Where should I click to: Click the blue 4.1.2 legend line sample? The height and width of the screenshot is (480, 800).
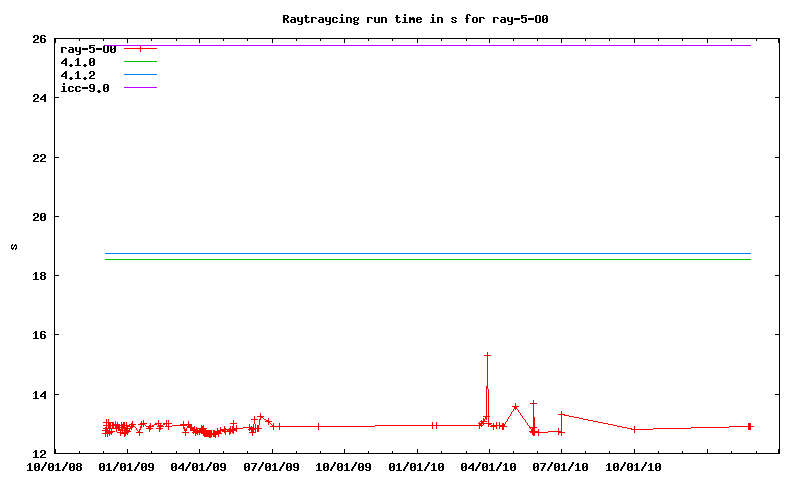point(140,75)
